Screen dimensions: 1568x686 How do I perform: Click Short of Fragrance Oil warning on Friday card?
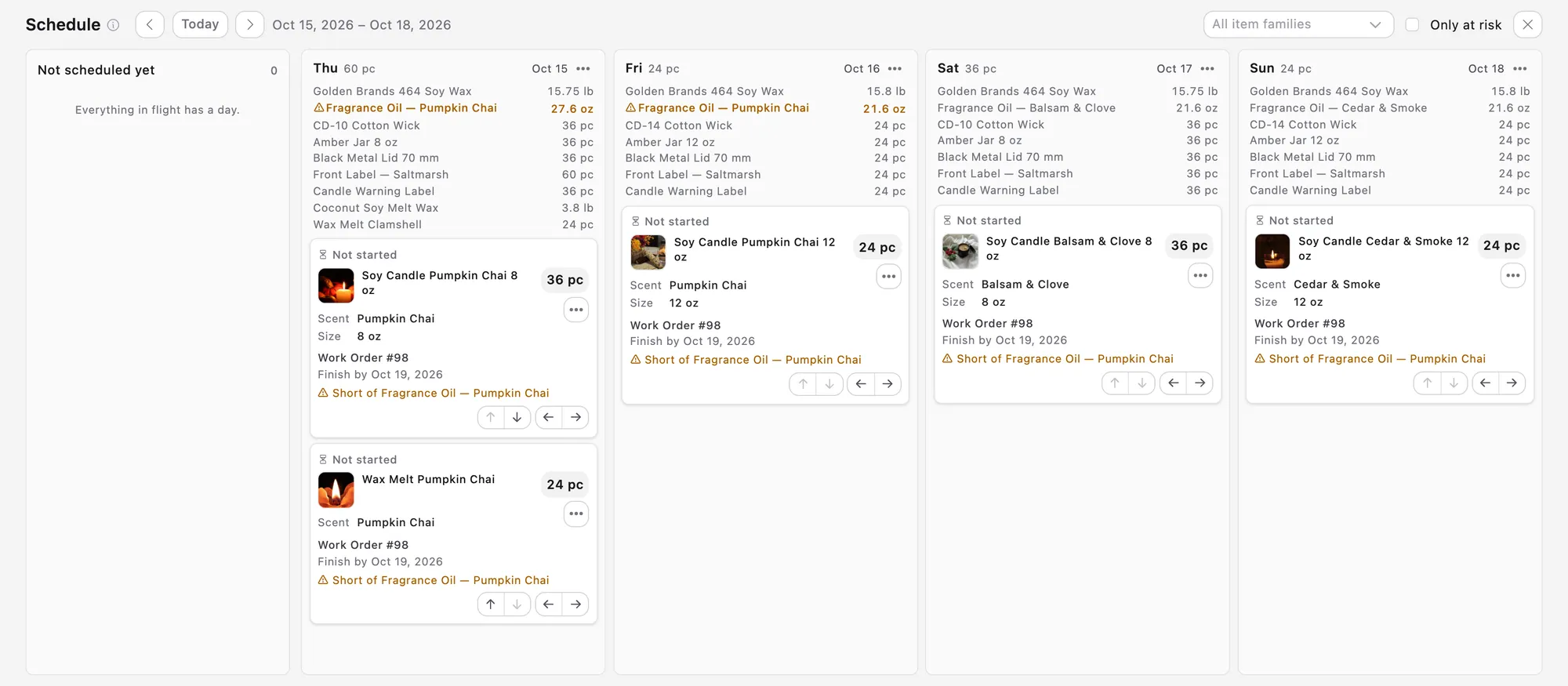coord(746,360)
